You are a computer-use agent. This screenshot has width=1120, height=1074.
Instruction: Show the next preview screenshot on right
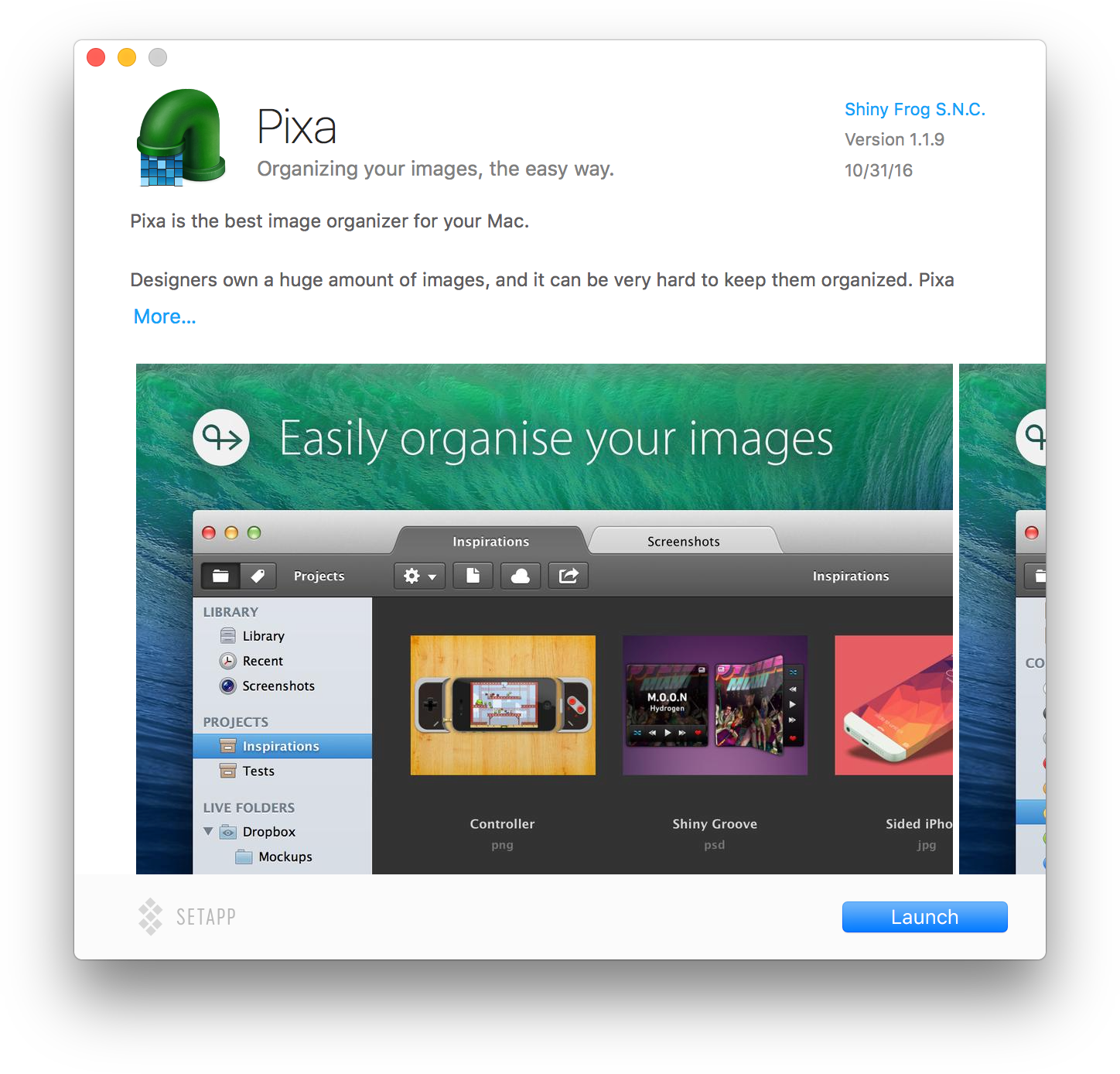coord(1002,619)
